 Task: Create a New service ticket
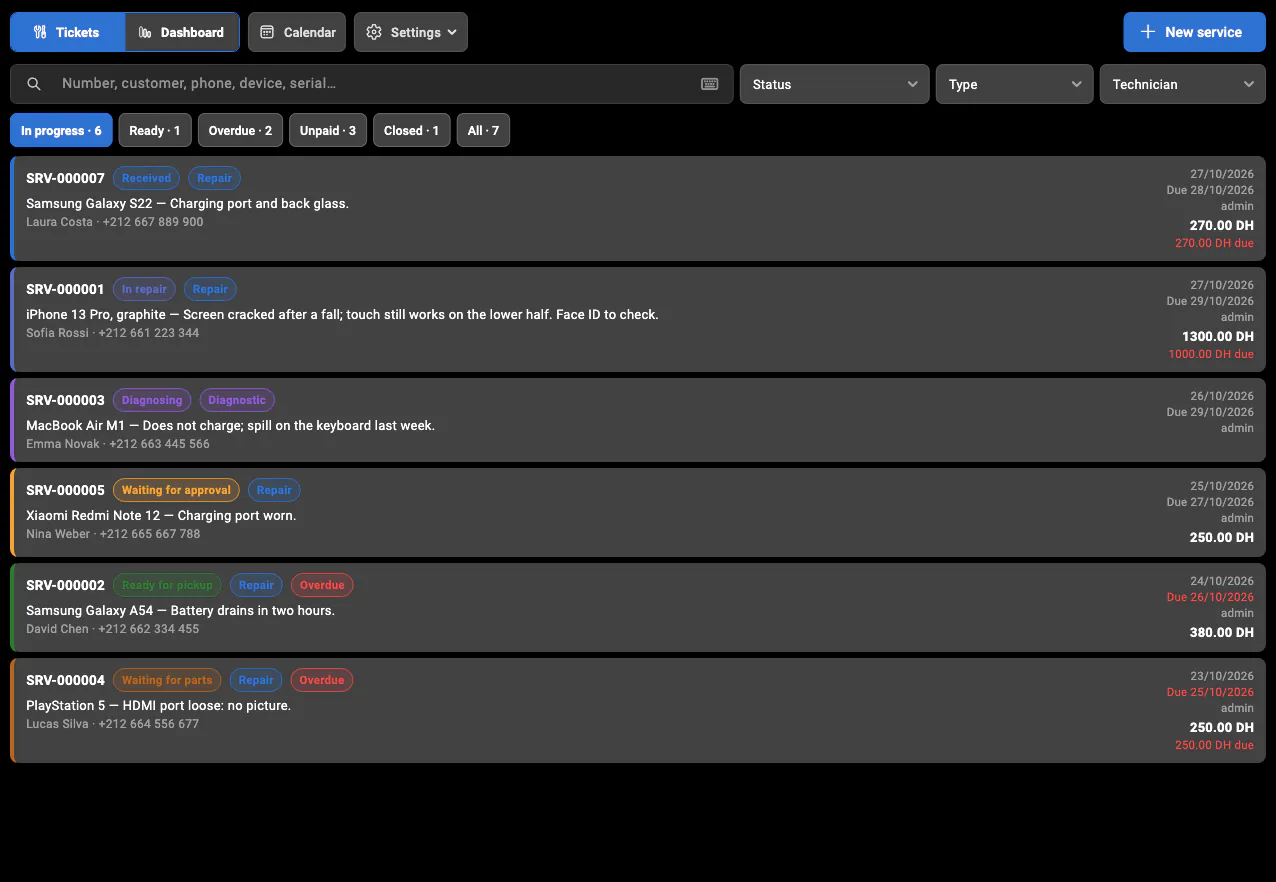click(x=1194, y=32)
